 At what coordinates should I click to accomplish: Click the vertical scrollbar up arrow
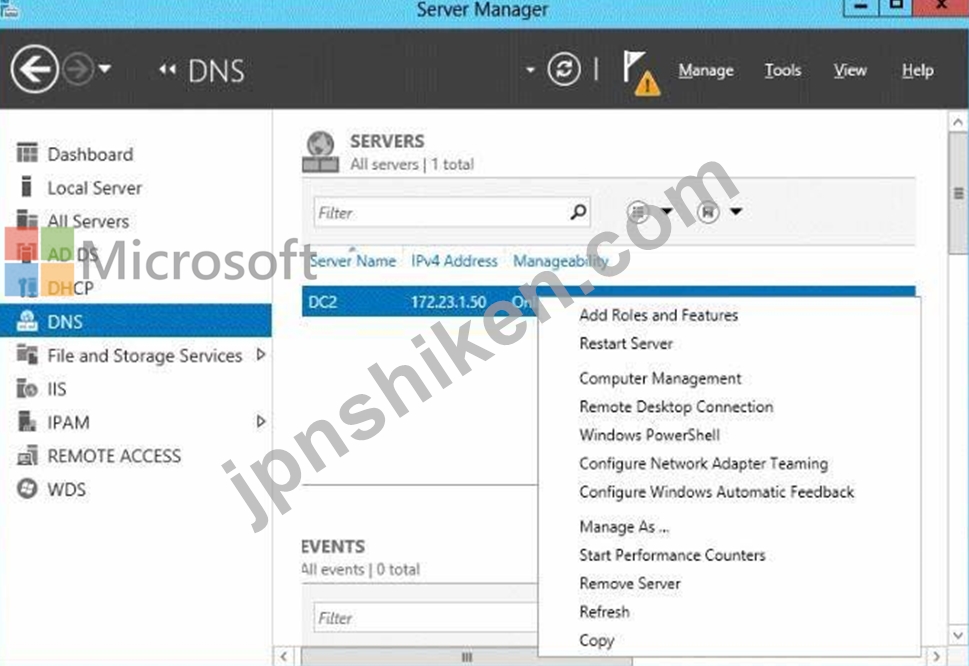(x=958, y=122)
